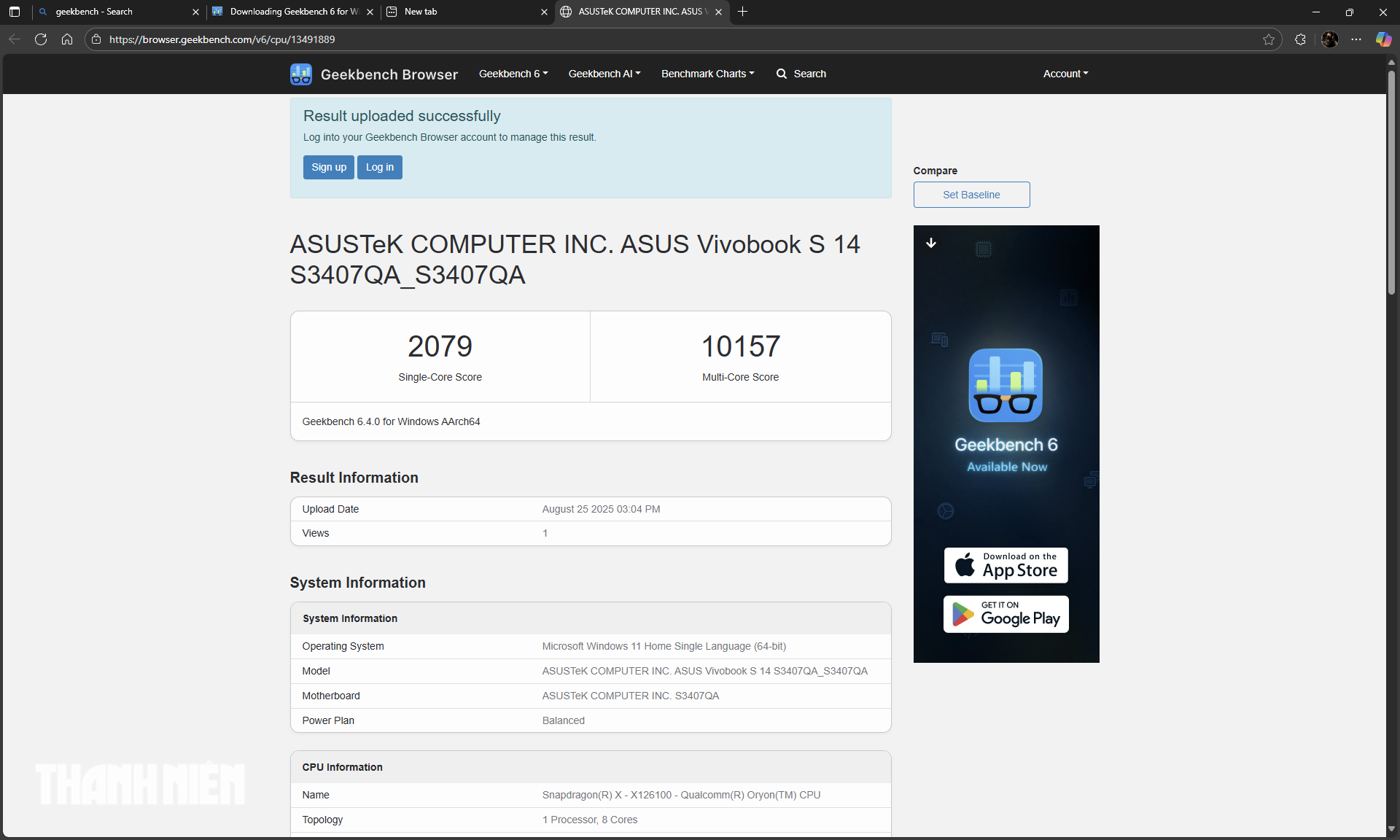Viewport: 1400px width, 840px height.
Task: Close the ASUSTeK COMPUTER INC tab
Action: (718, 12)
